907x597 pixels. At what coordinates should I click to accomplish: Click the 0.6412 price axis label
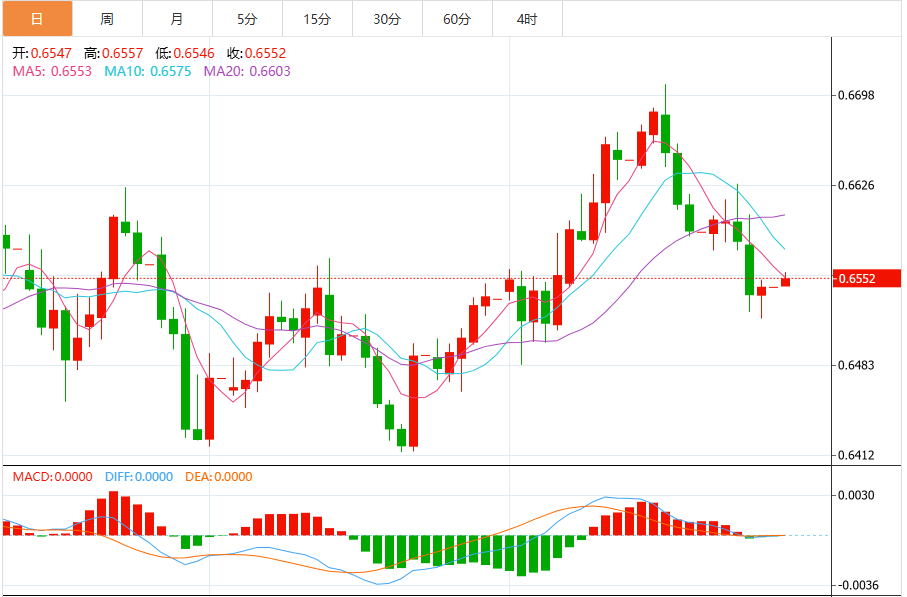point(856,455)
